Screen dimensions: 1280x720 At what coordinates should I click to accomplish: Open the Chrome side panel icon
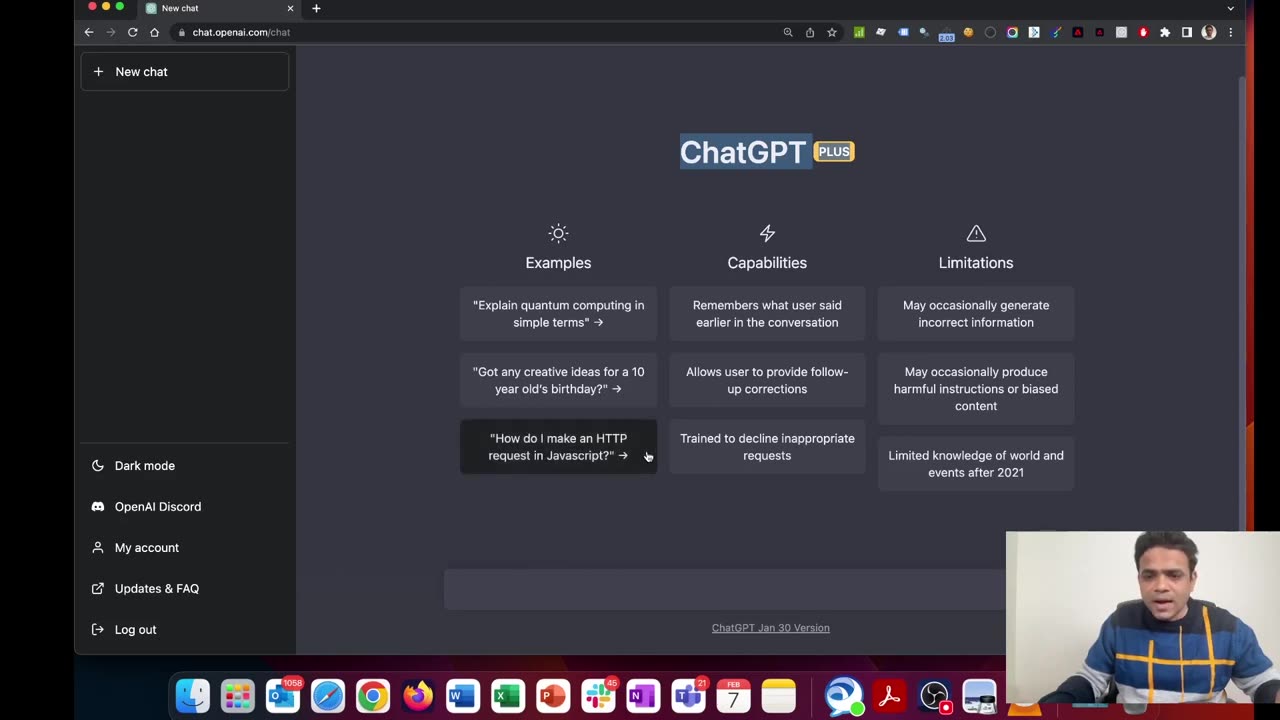point(1187,32)
